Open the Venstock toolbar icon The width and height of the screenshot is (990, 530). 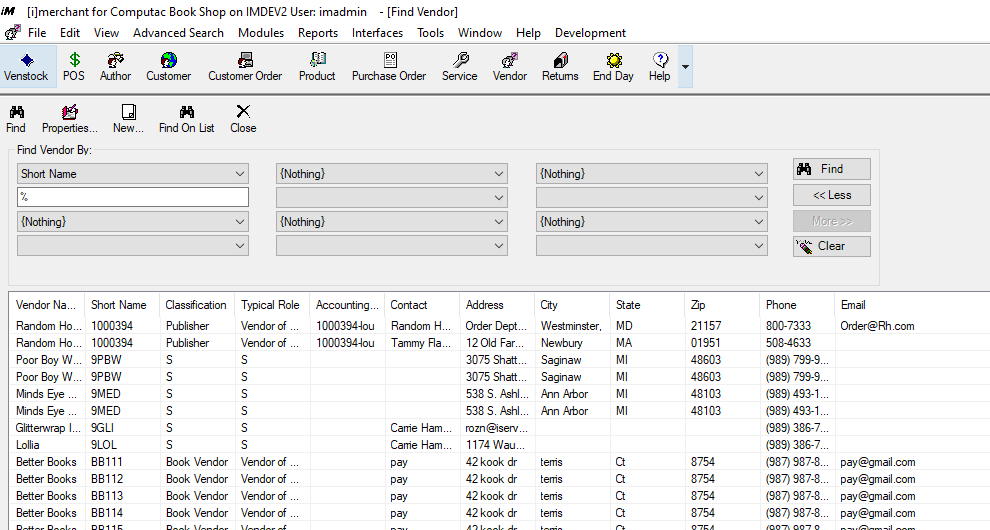pos(26,67)
